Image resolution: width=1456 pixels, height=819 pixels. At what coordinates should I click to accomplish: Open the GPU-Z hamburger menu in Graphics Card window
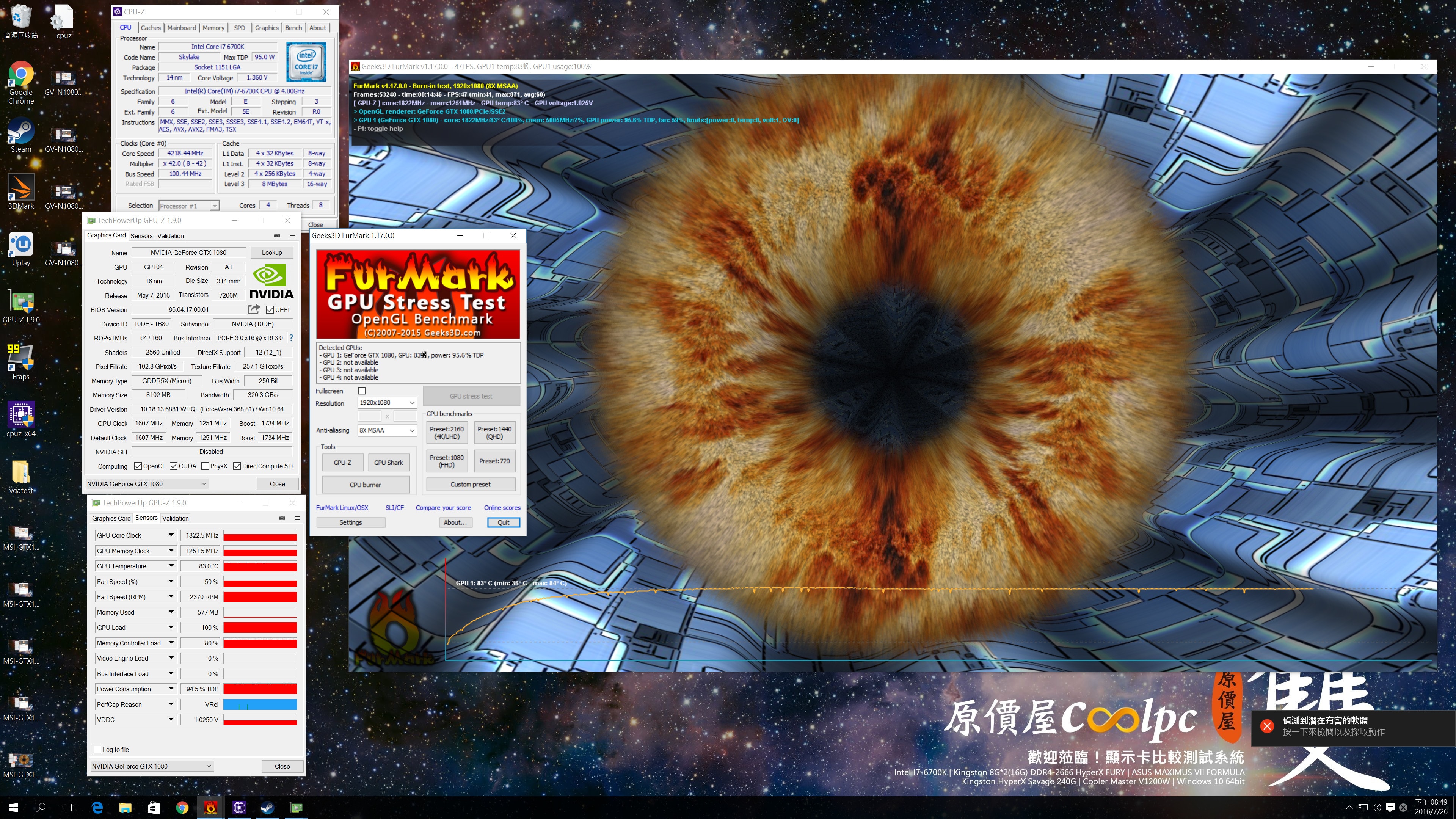[x=292, y=236]
